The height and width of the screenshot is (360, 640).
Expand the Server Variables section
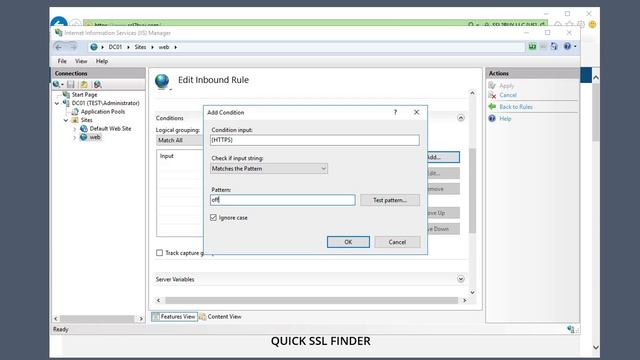[x=460, y=279]
